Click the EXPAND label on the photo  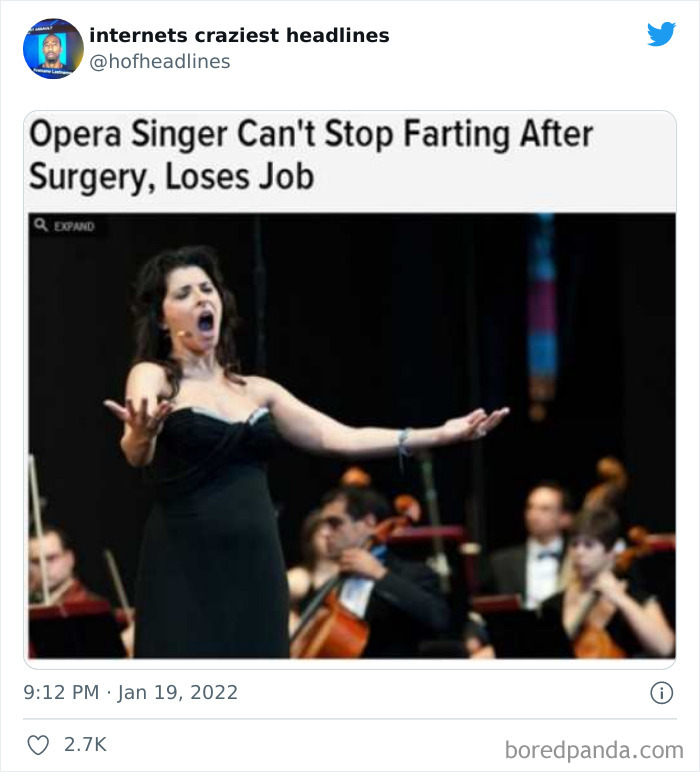(76, 227)
